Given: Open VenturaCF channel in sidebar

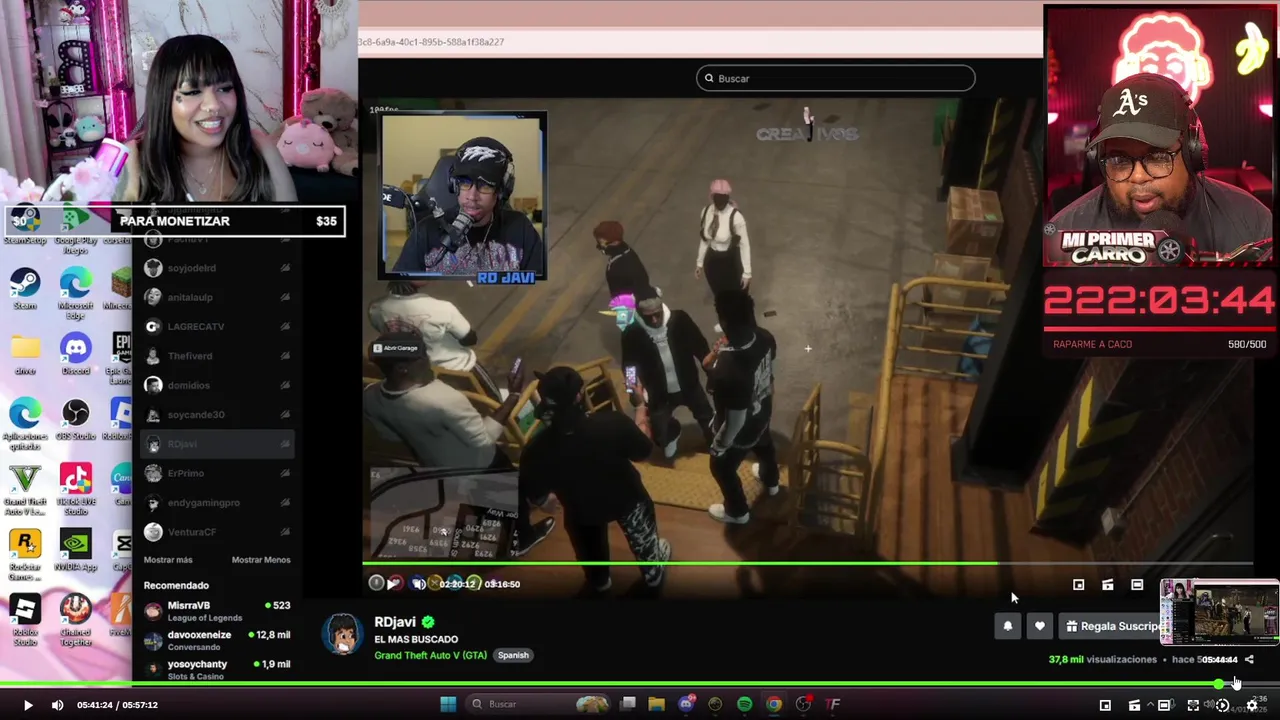Looking at the screenshot, I should pos(218,532).
